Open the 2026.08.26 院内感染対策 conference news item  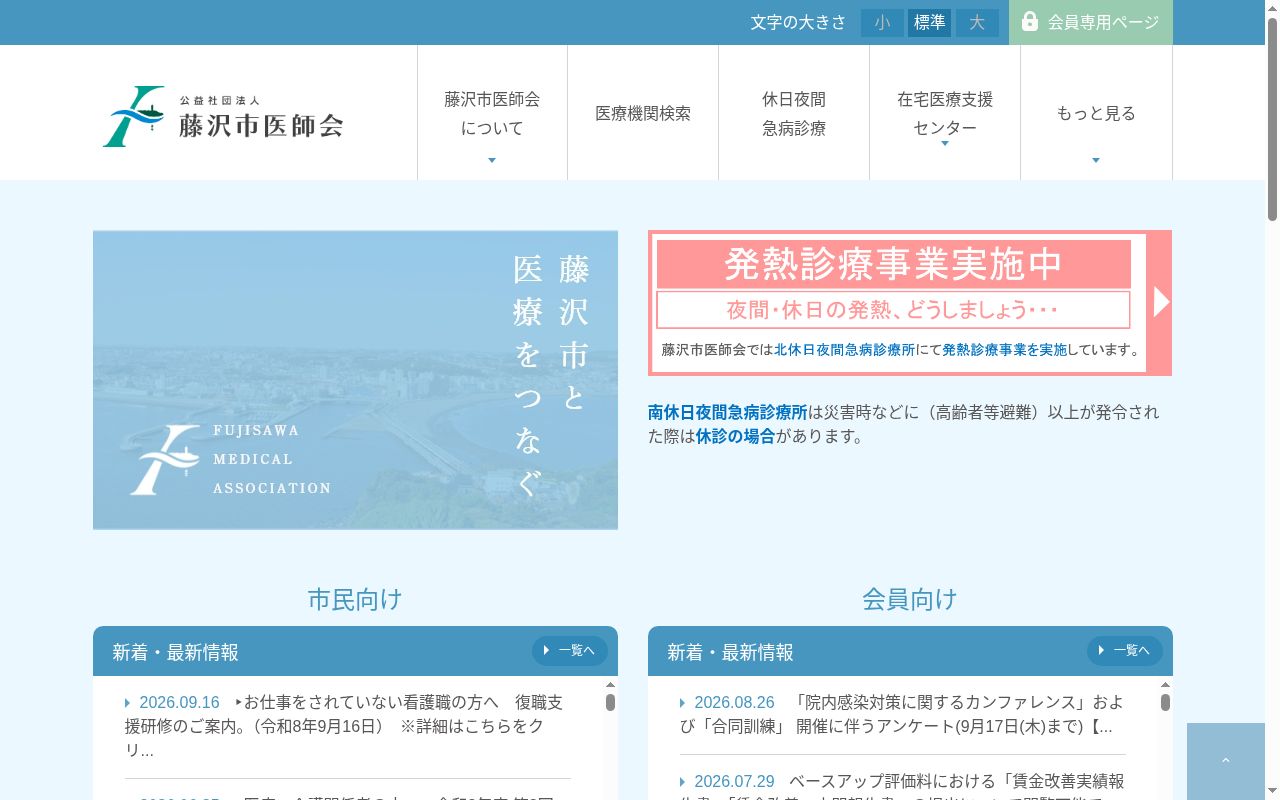[x=900, y=714]
